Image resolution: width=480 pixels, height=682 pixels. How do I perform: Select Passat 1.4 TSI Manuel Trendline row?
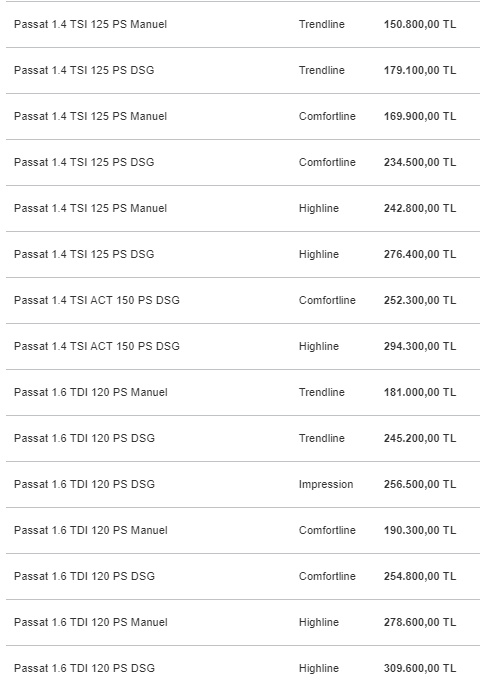click(243, 24)
